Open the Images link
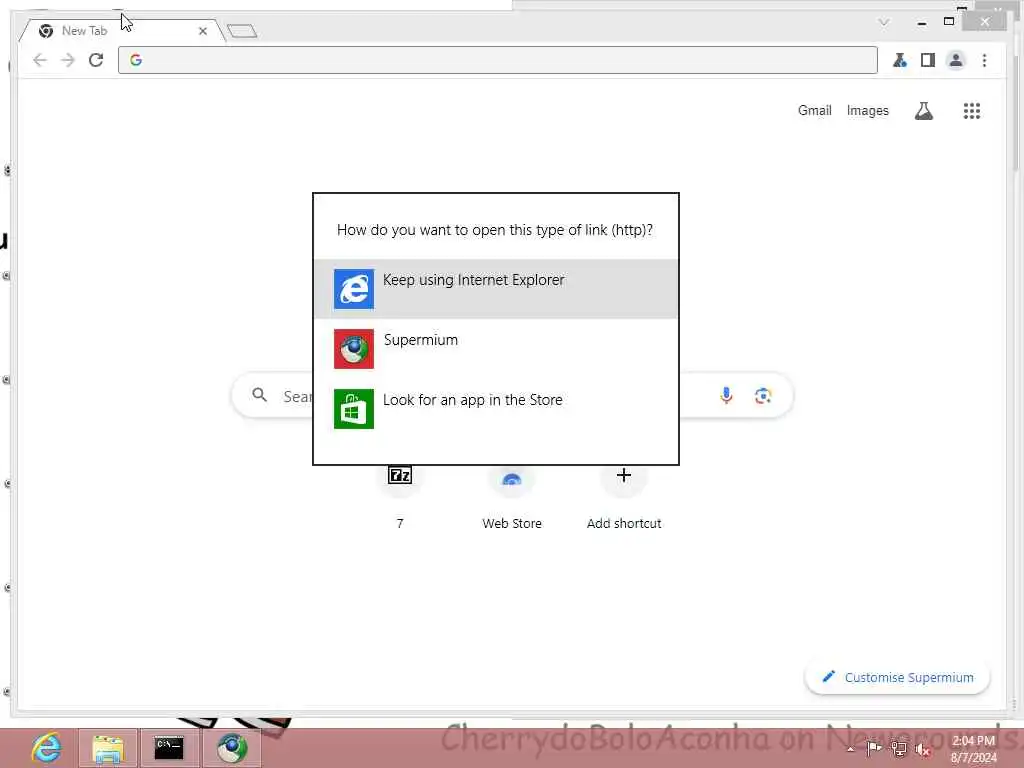The image size is (1024, 768). (867, 110)
